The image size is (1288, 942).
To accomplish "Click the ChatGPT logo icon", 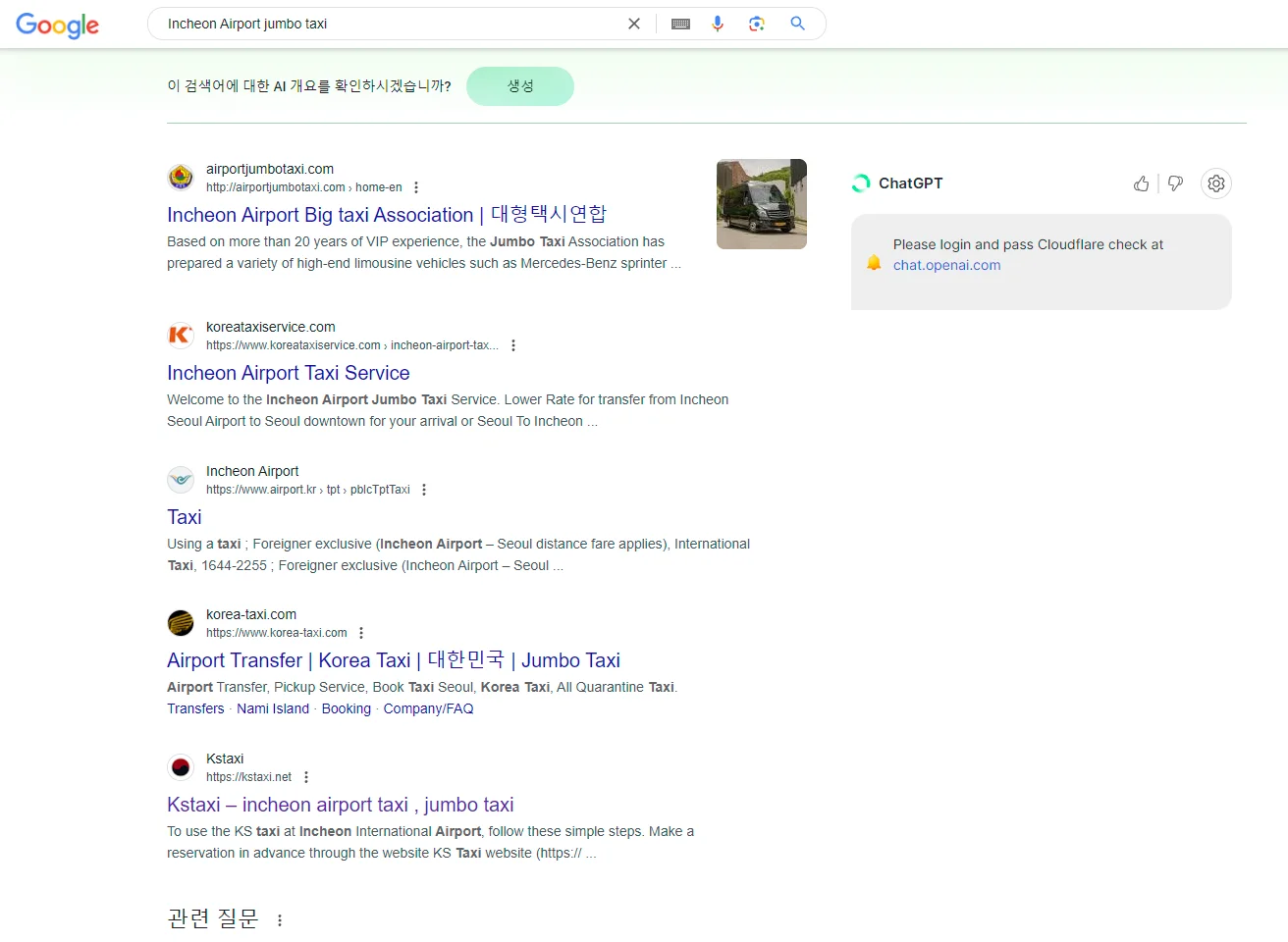I will [x=861, y=183].
